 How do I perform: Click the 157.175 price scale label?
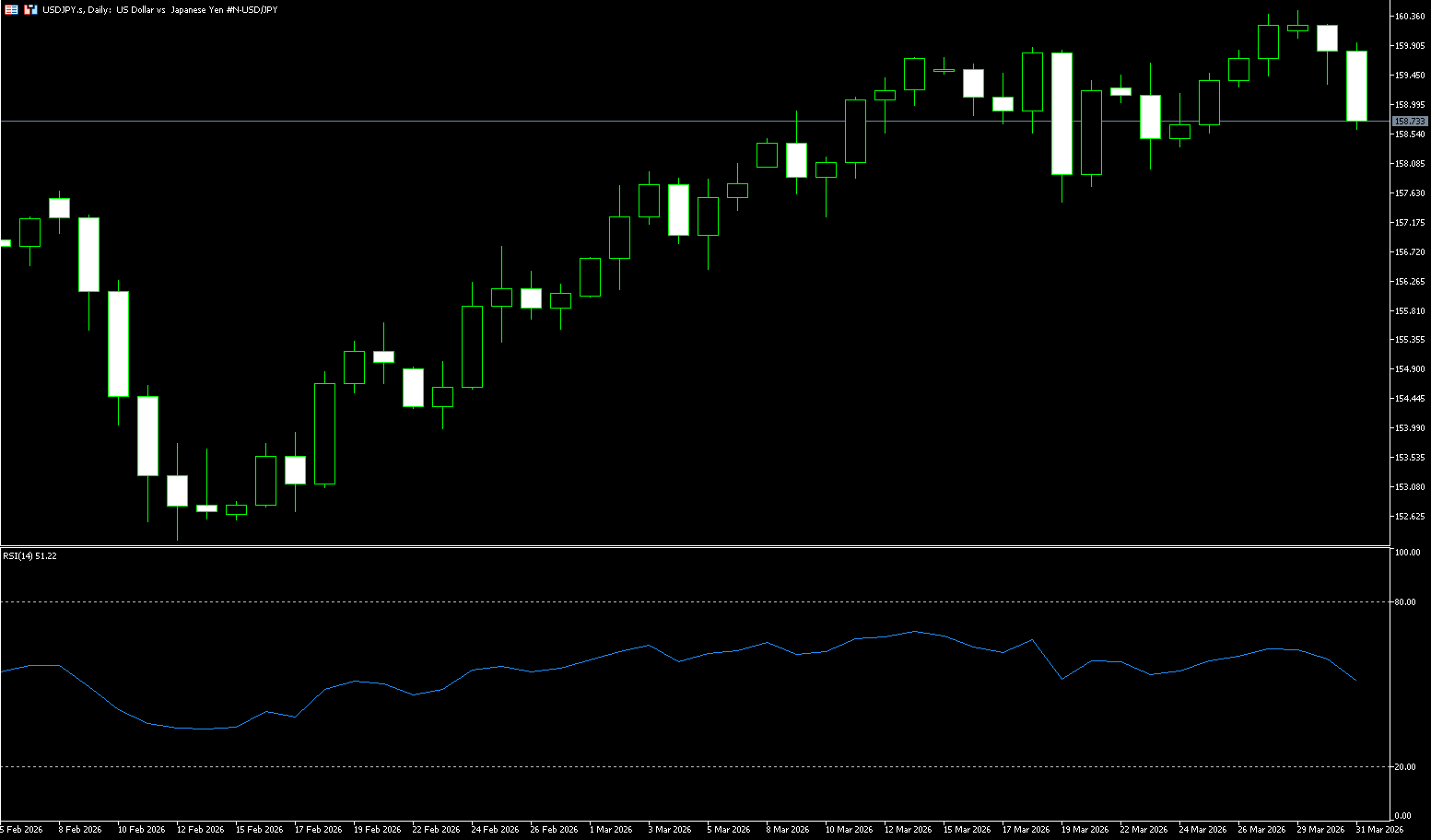click(1410, 222)
